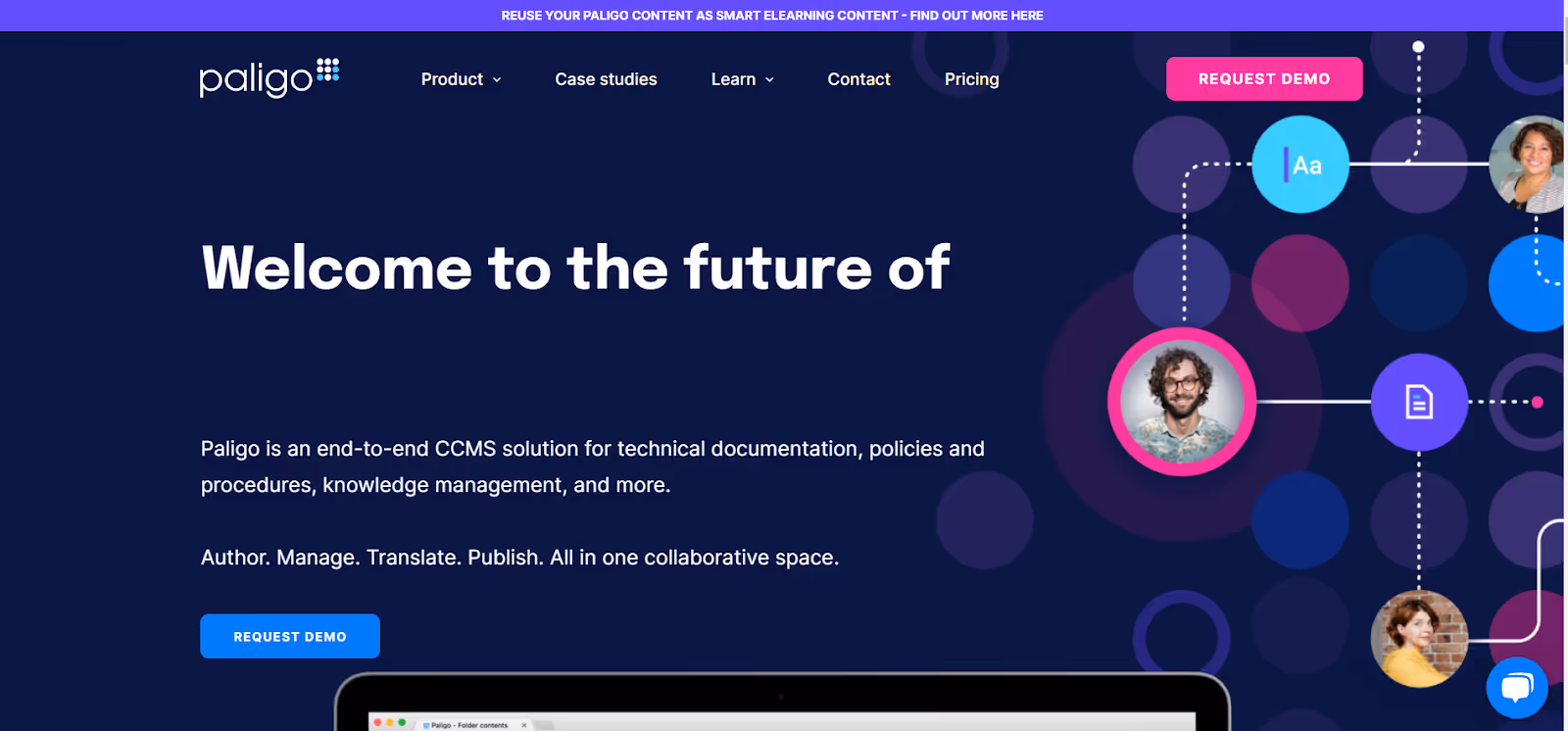Expand the Learn dropdown menu
Screen dimensions: 1568x731
point(743,79)
